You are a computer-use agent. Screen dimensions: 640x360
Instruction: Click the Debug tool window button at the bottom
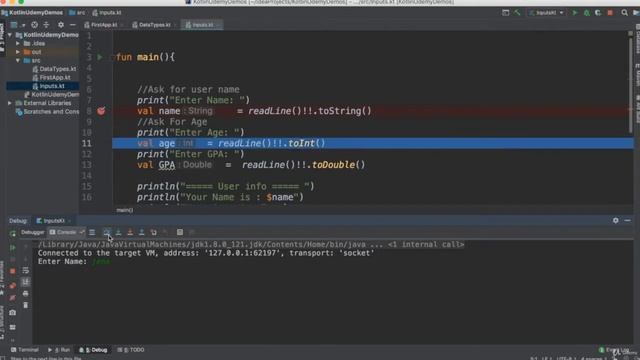(93, 350)
